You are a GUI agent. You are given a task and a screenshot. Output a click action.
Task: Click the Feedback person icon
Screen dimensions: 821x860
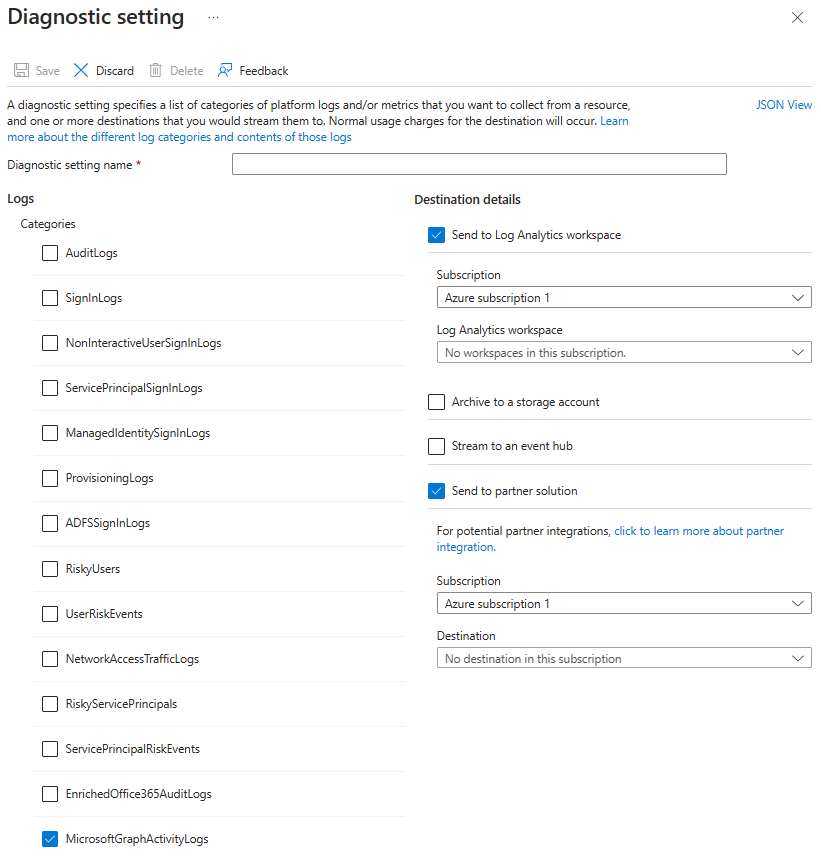point(225,71)
